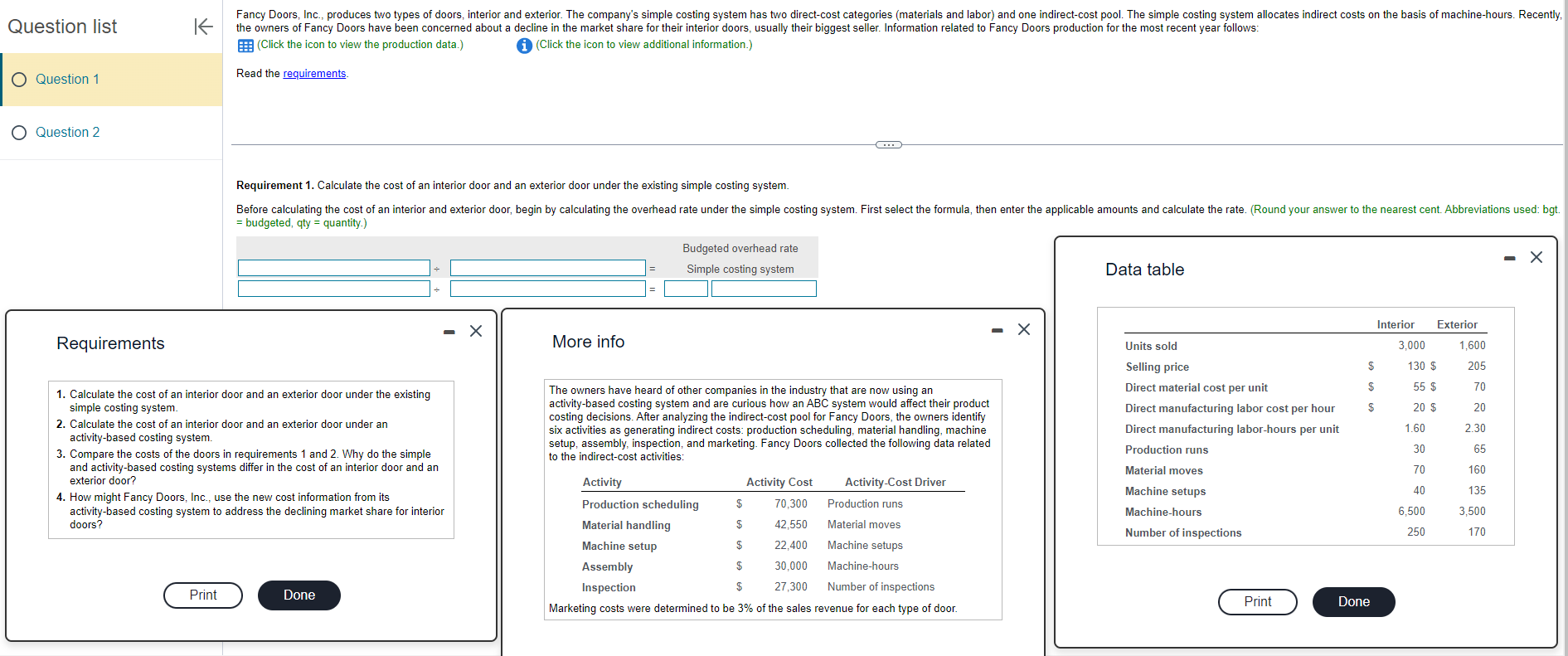Click the 'Units sold' row label
This screenshot has width=1568, height=656.
click(x=1151, y=346)
